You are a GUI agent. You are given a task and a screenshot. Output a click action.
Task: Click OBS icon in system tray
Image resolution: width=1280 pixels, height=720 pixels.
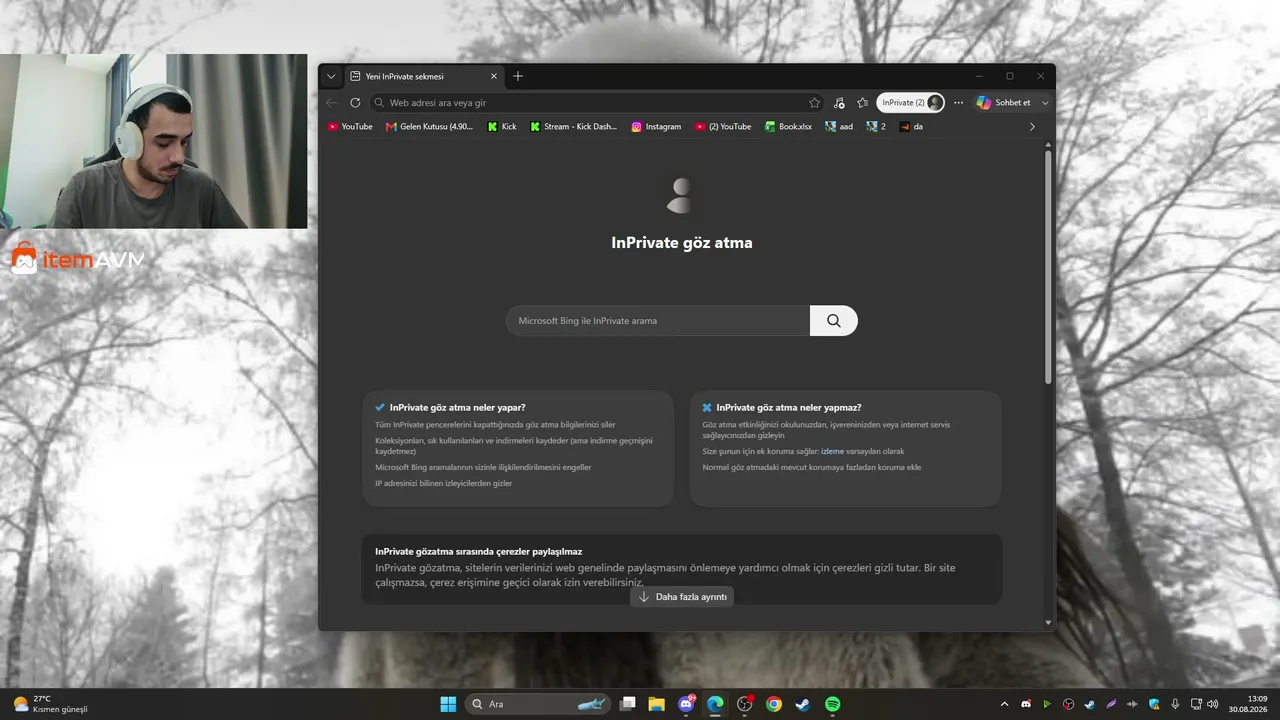point(1069,704)
